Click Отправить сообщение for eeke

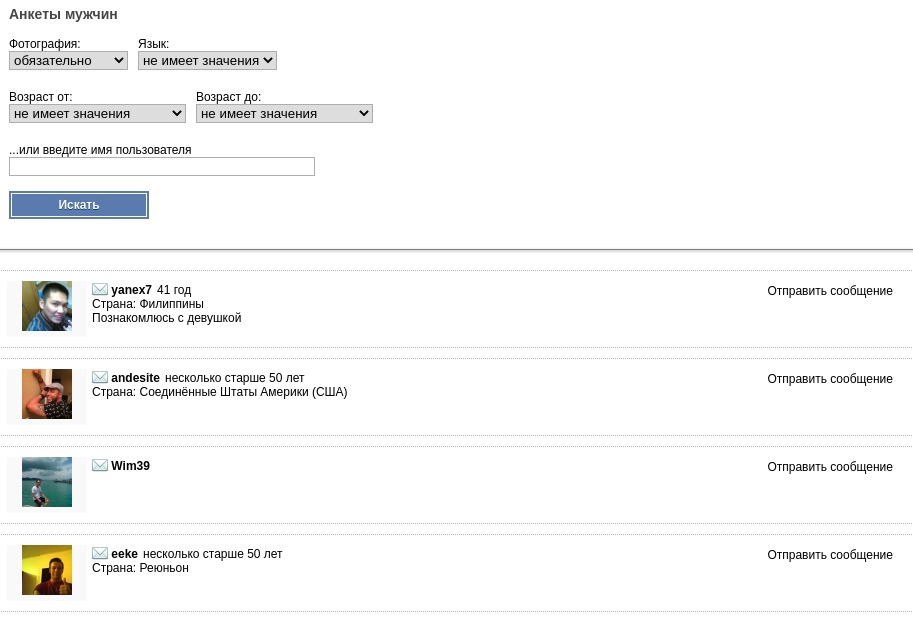(x=830, y=555)
